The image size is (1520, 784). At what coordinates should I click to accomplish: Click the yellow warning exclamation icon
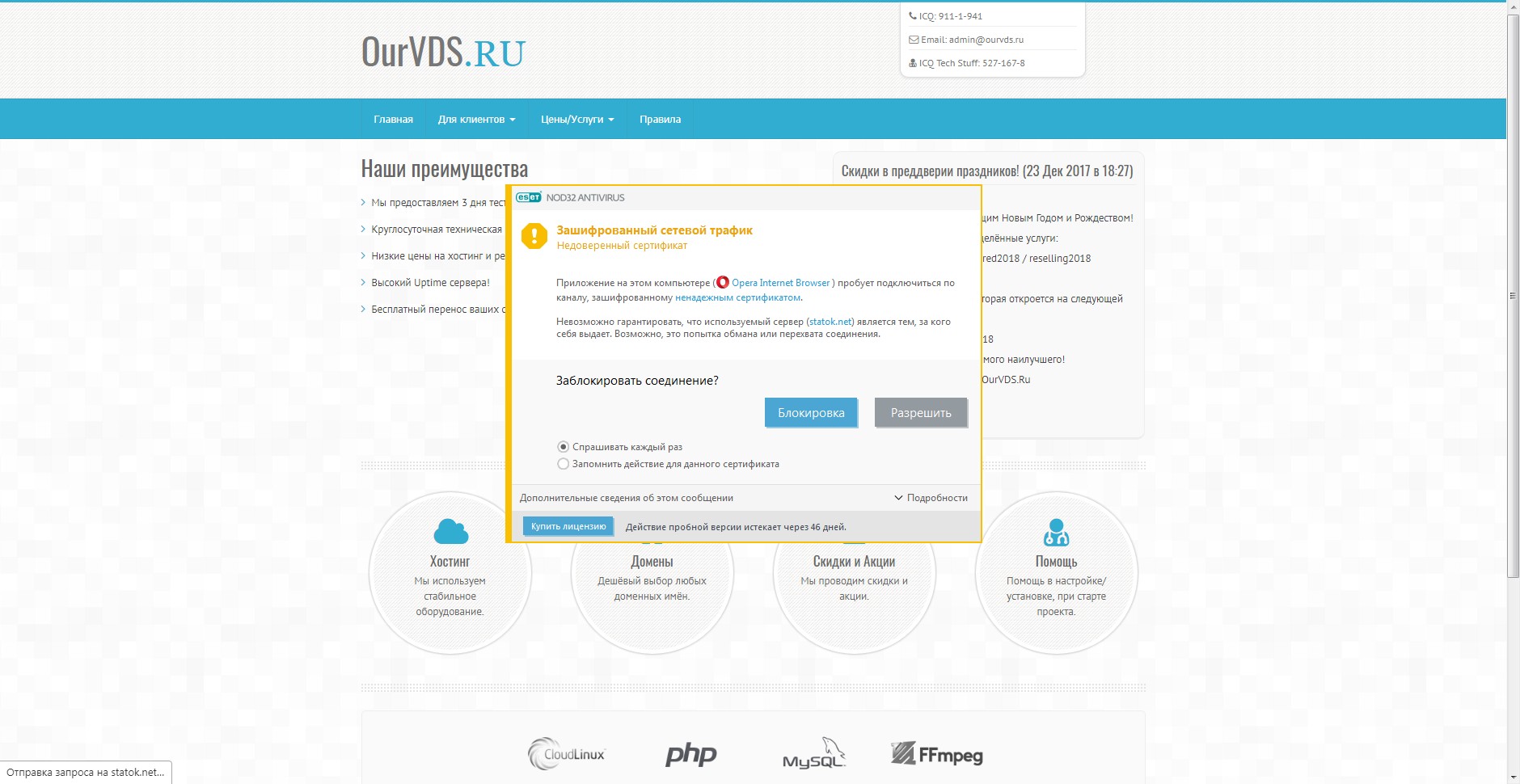click(534, 236)
